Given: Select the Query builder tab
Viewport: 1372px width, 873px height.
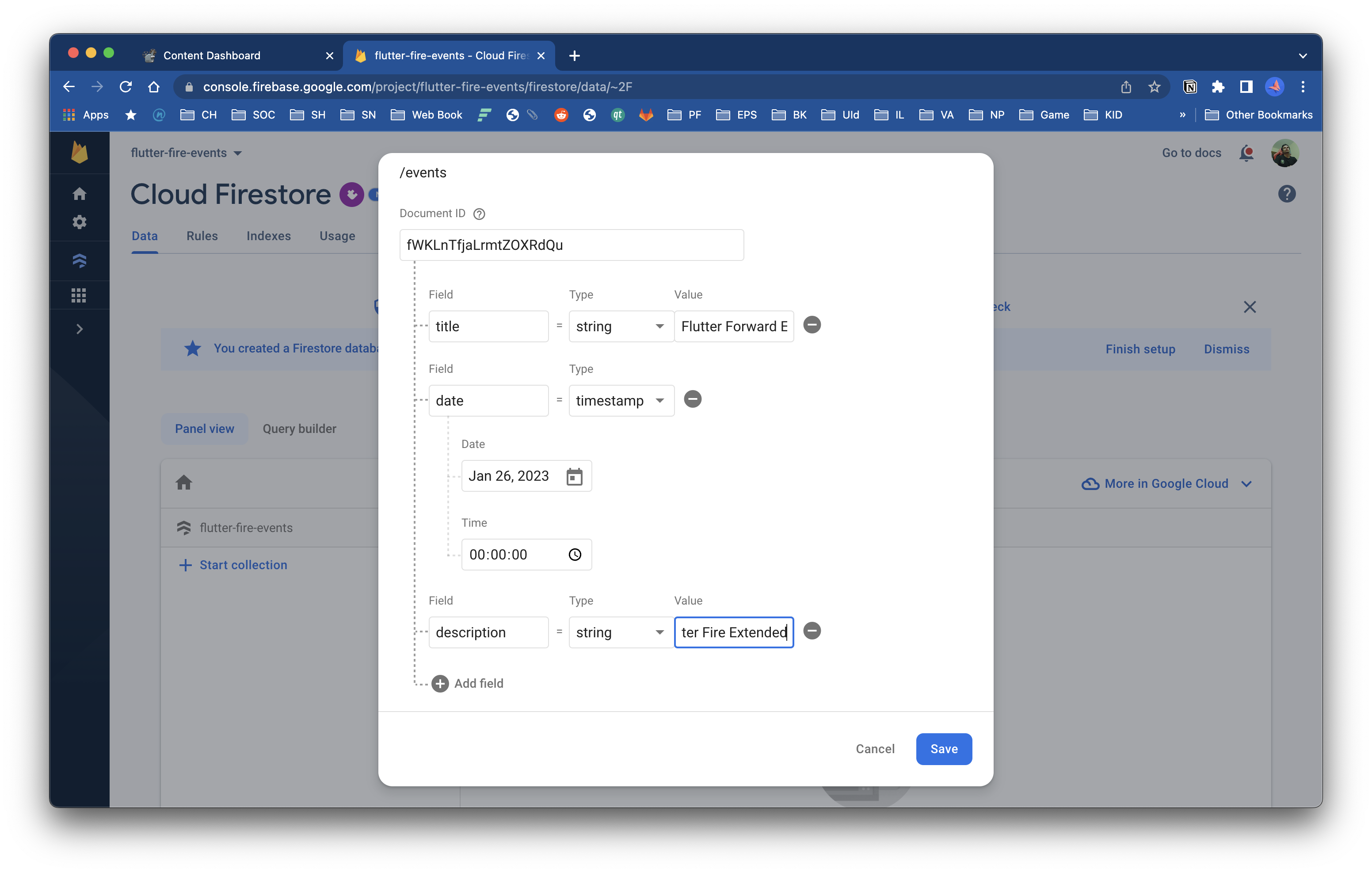Looking at the screenshot, I should tap(299, 429).
